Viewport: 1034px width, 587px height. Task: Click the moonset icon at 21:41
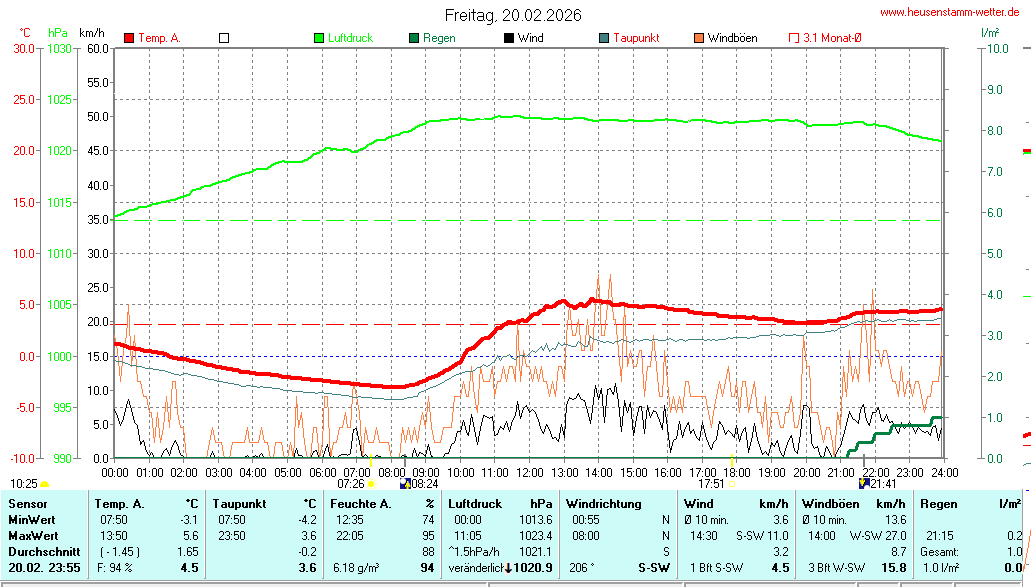864,484
